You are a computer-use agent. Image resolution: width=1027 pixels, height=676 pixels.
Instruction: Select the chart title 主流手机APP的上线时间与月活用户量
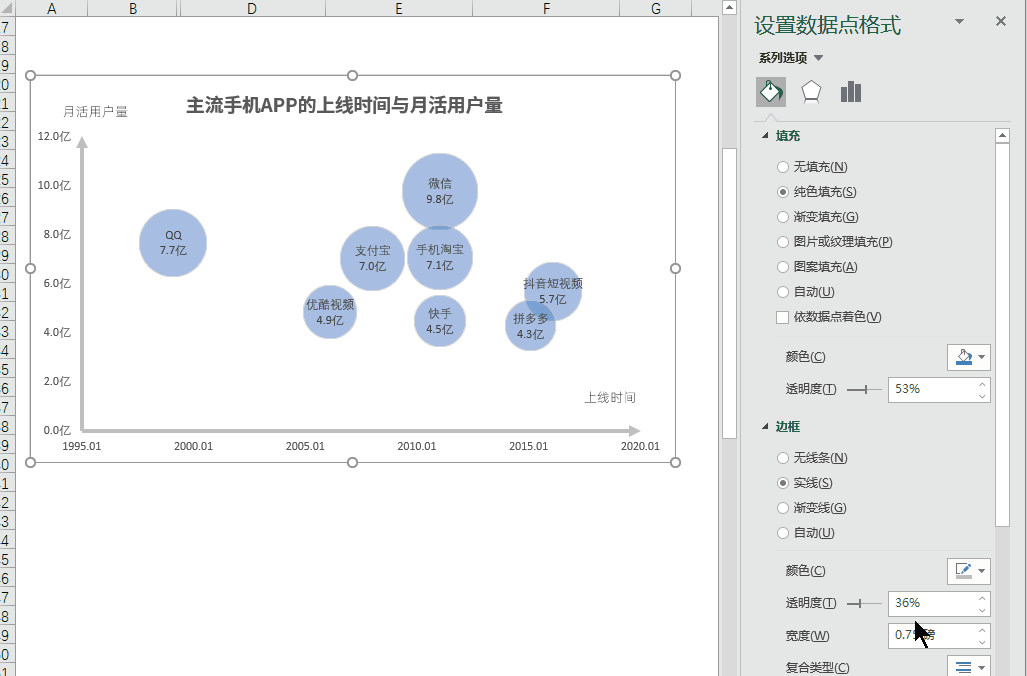coord(345,105)
